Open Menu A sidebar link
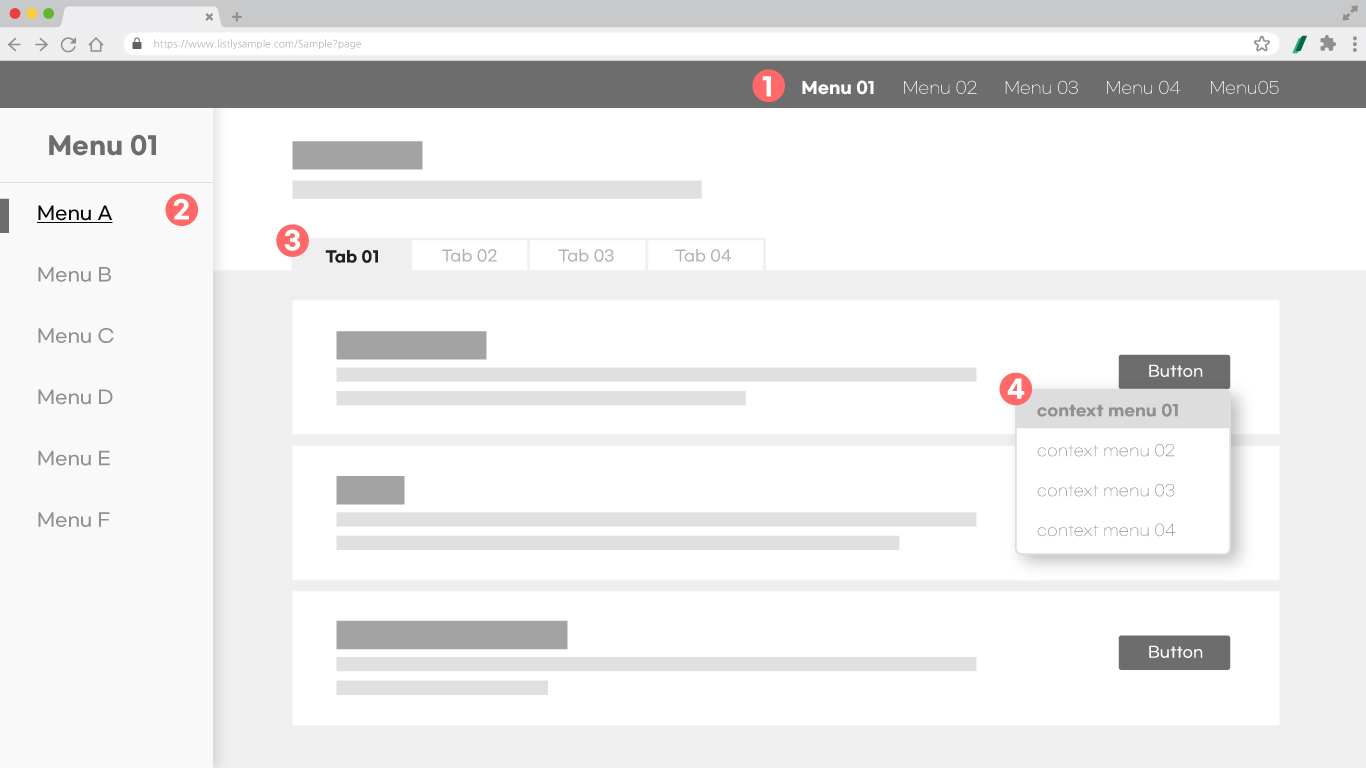The image size is (1366, 768). [74, 213]
